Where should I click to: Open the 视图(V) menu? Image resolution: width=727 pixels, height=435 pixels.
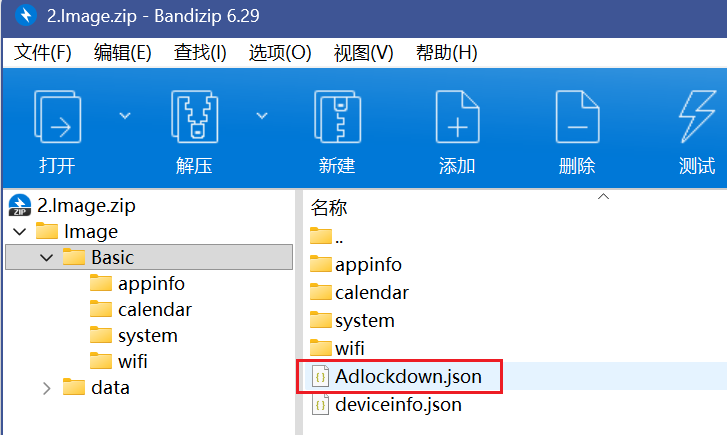tap(364, 52)
